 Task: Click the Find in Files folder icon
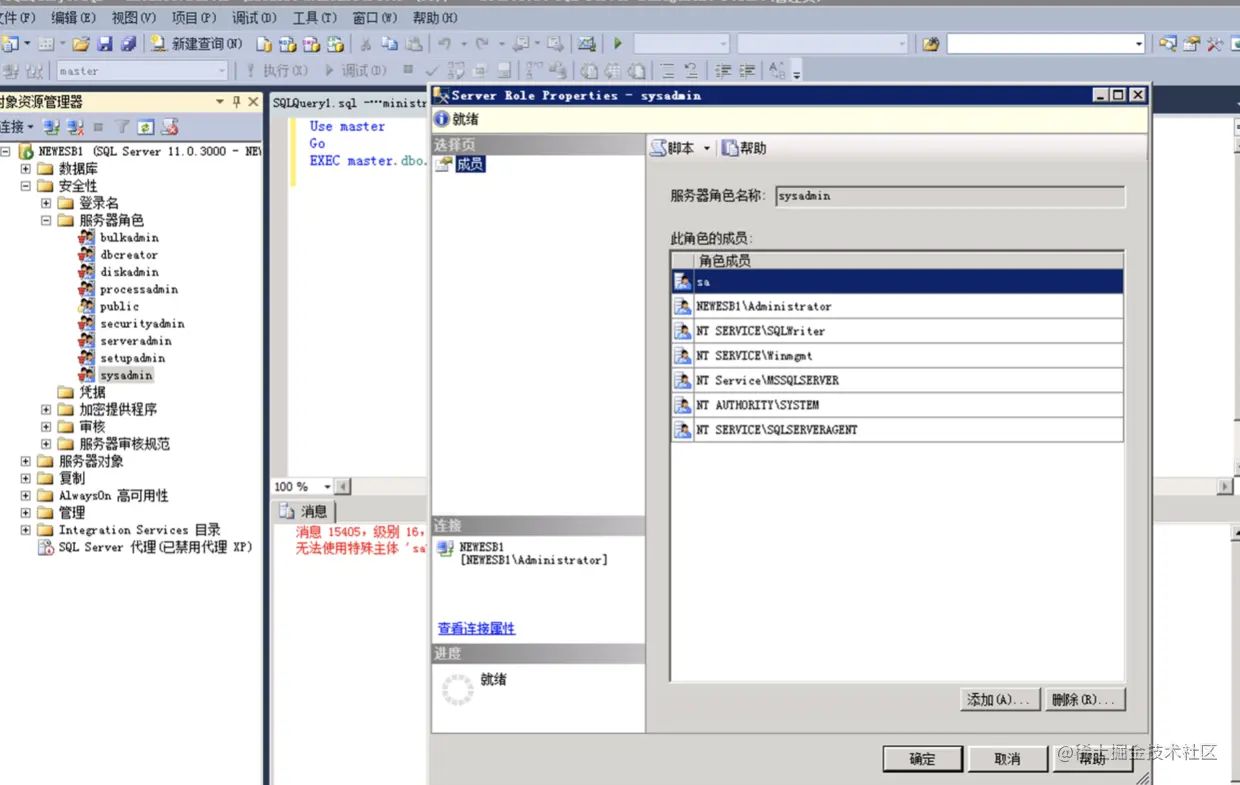coord(930,44)
